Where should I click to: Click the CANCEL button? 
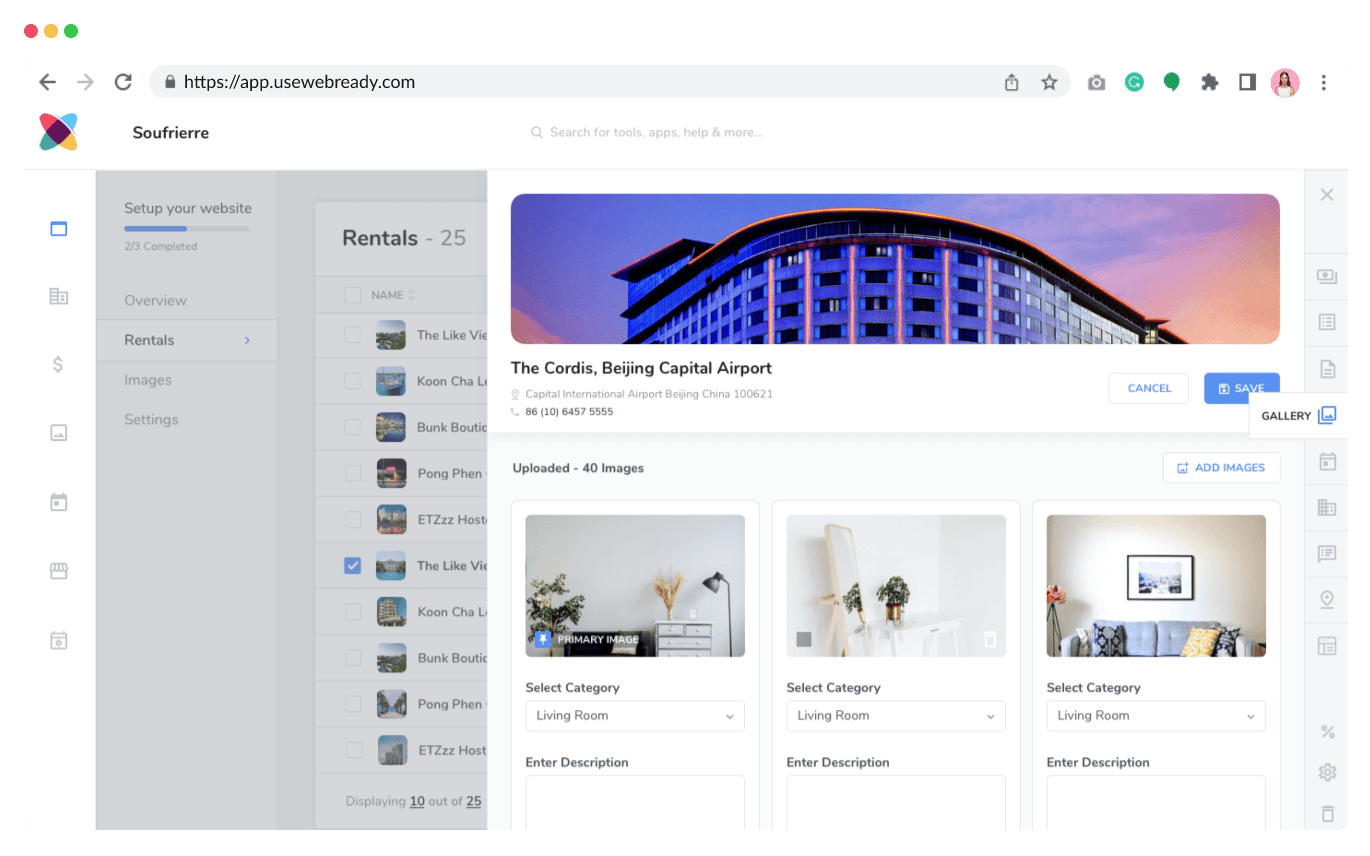click(1149, 388)
